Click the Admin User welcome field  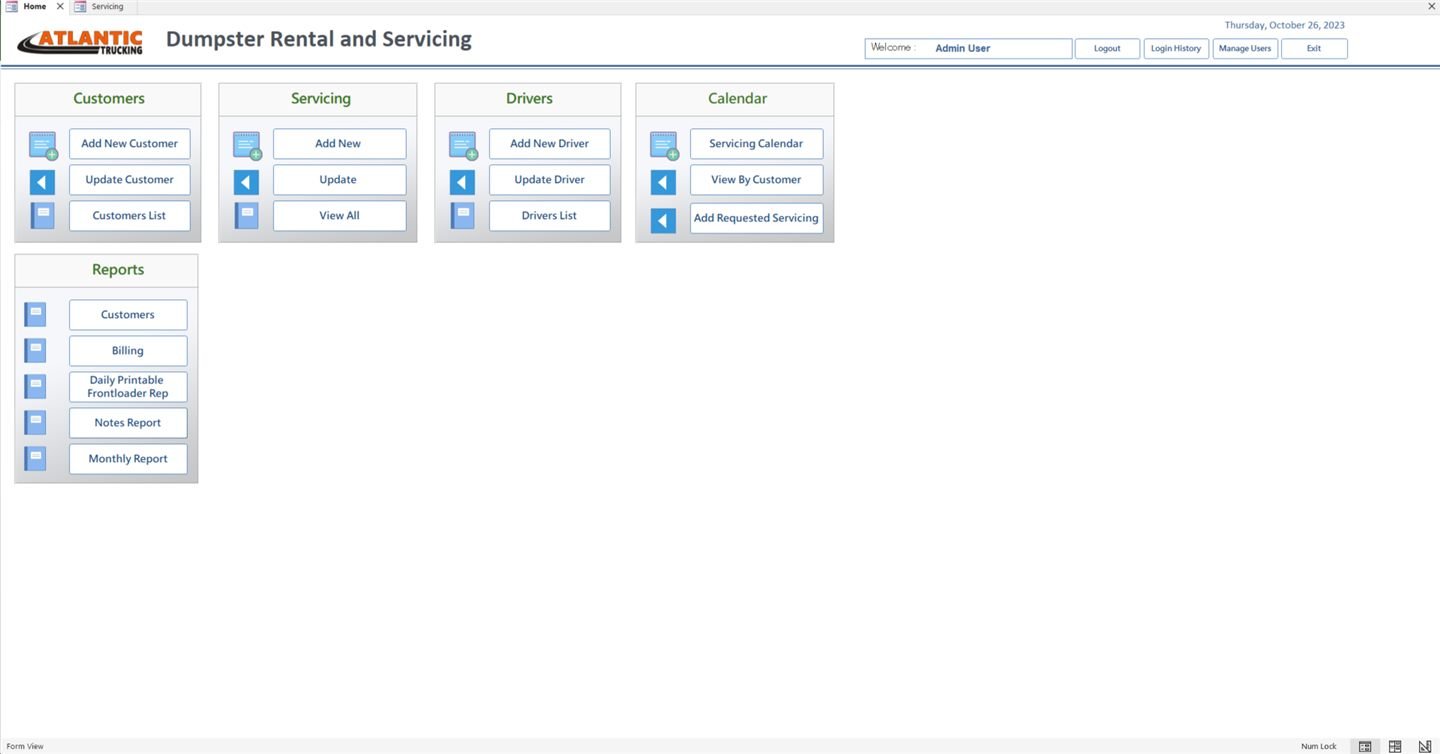pos(968,48)
